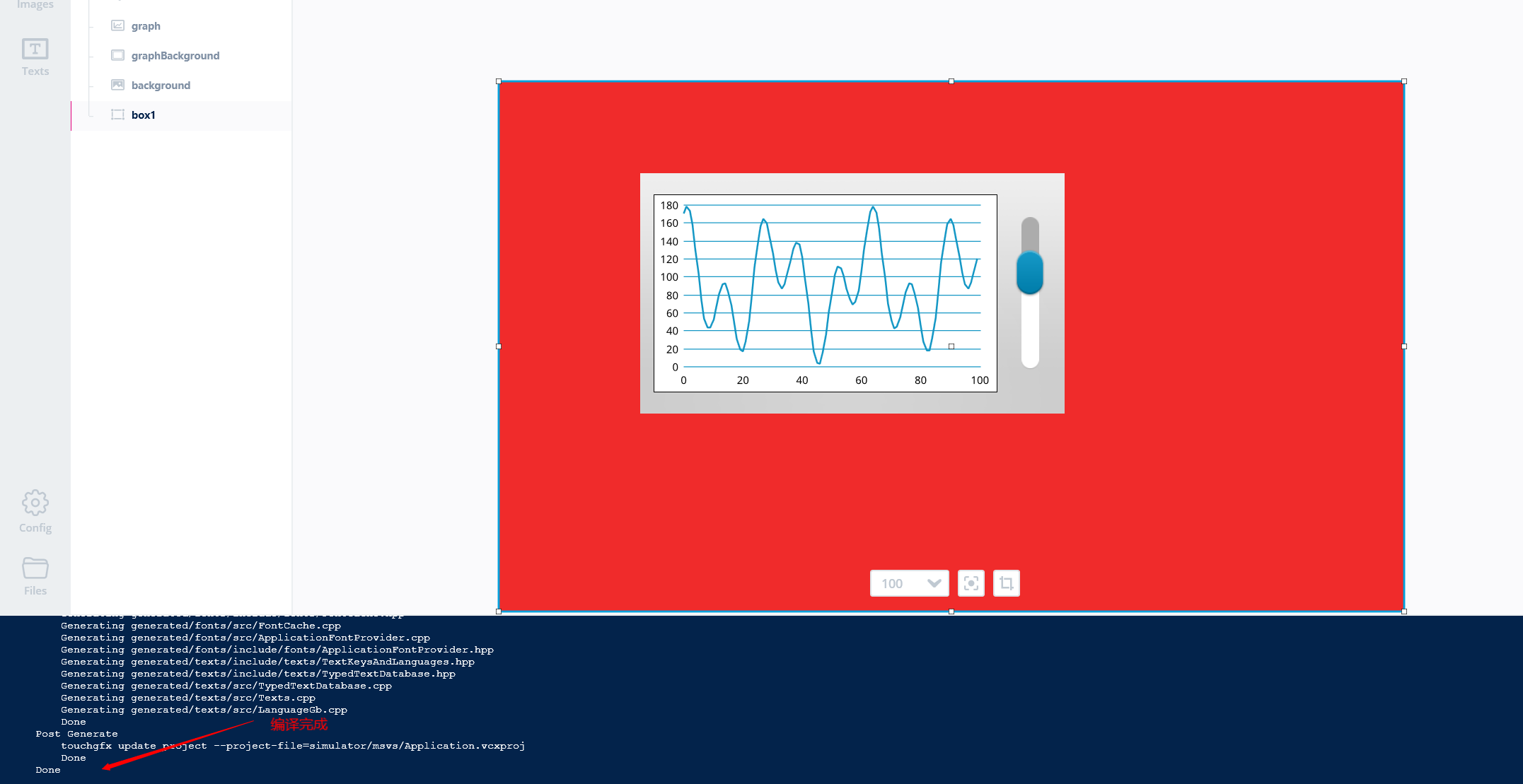
Task: Drag the vertical slider thumb control
Action: tap(1029, 275)
